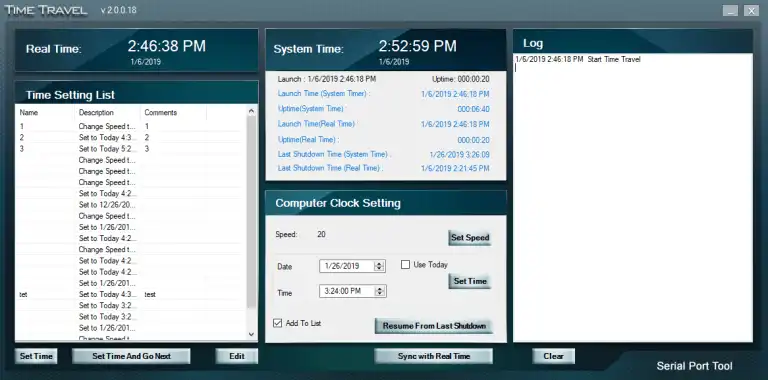
Task: Click the list scrollbar down arrow
Action: 251,334
